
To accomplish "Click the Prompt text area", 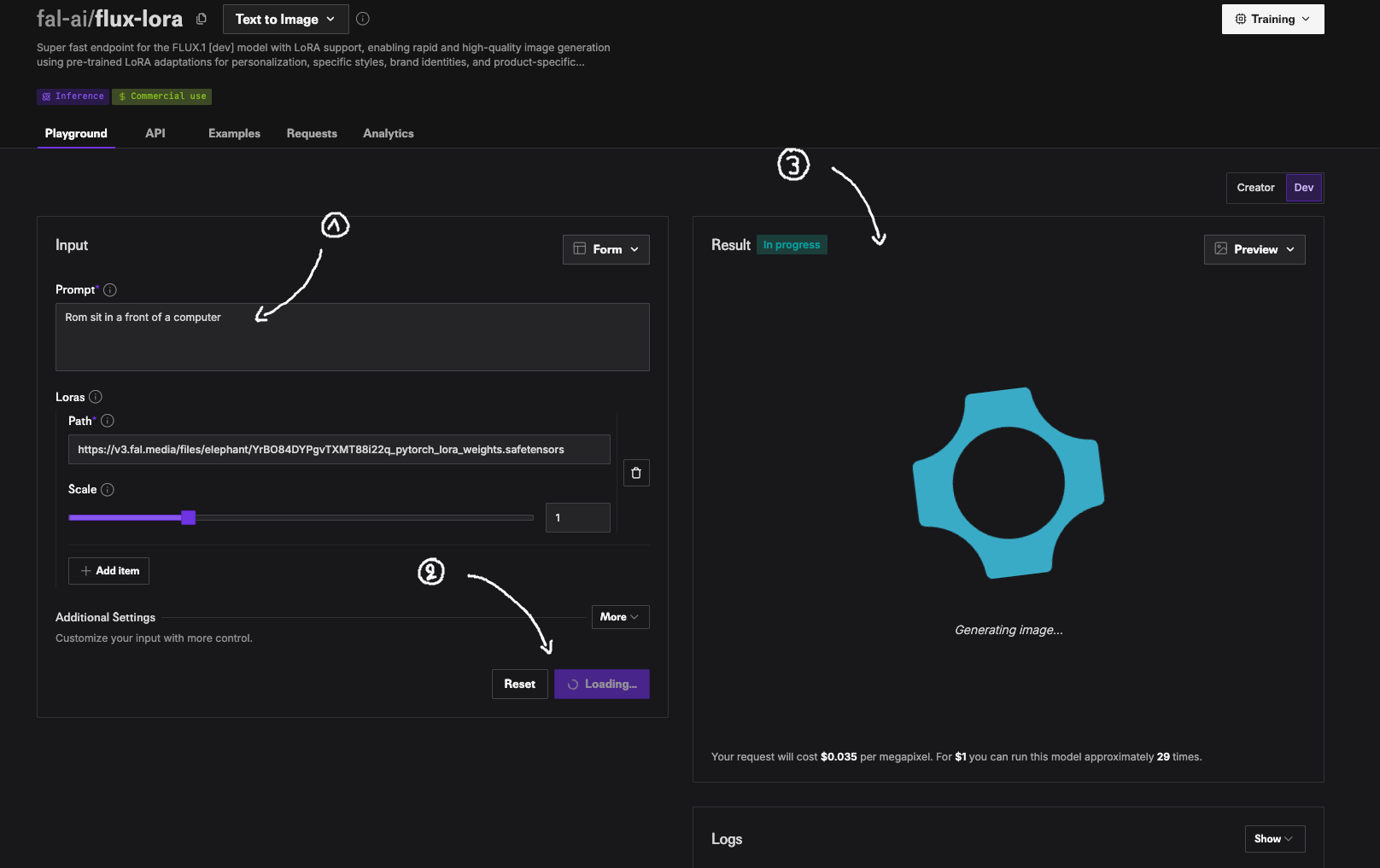I will pyautogui.click(x=353, y=337).
